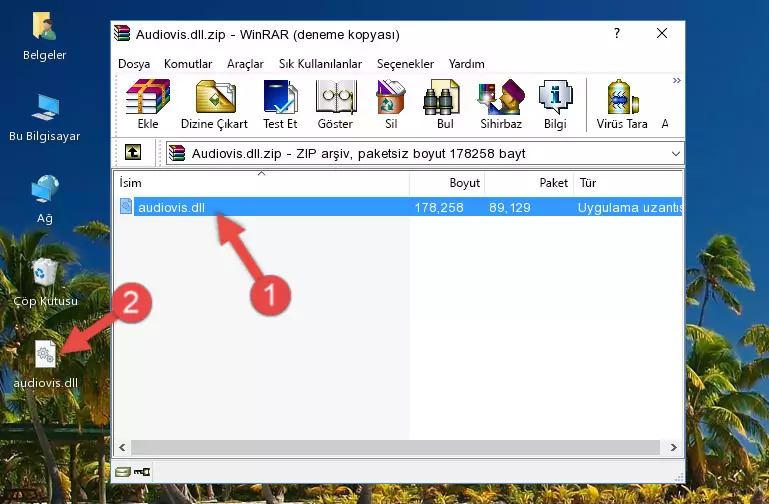Open the Araçlar menu

click(x=245, y=64)
